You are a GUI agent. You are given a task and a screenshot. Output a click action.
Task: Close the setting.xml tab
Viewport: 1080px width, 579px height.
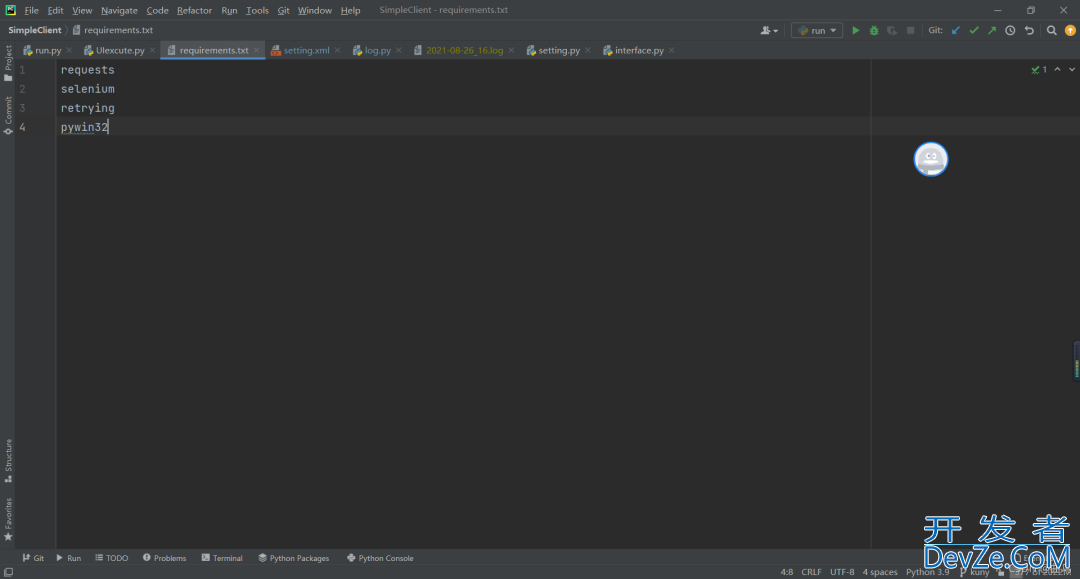(338, 50)
